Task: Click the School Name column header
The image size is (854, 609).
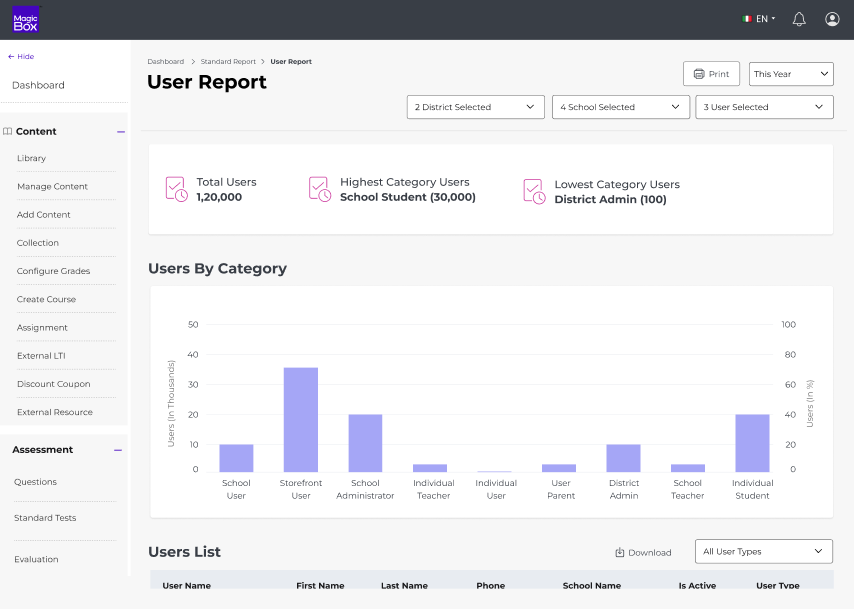Action: [591, 586]
